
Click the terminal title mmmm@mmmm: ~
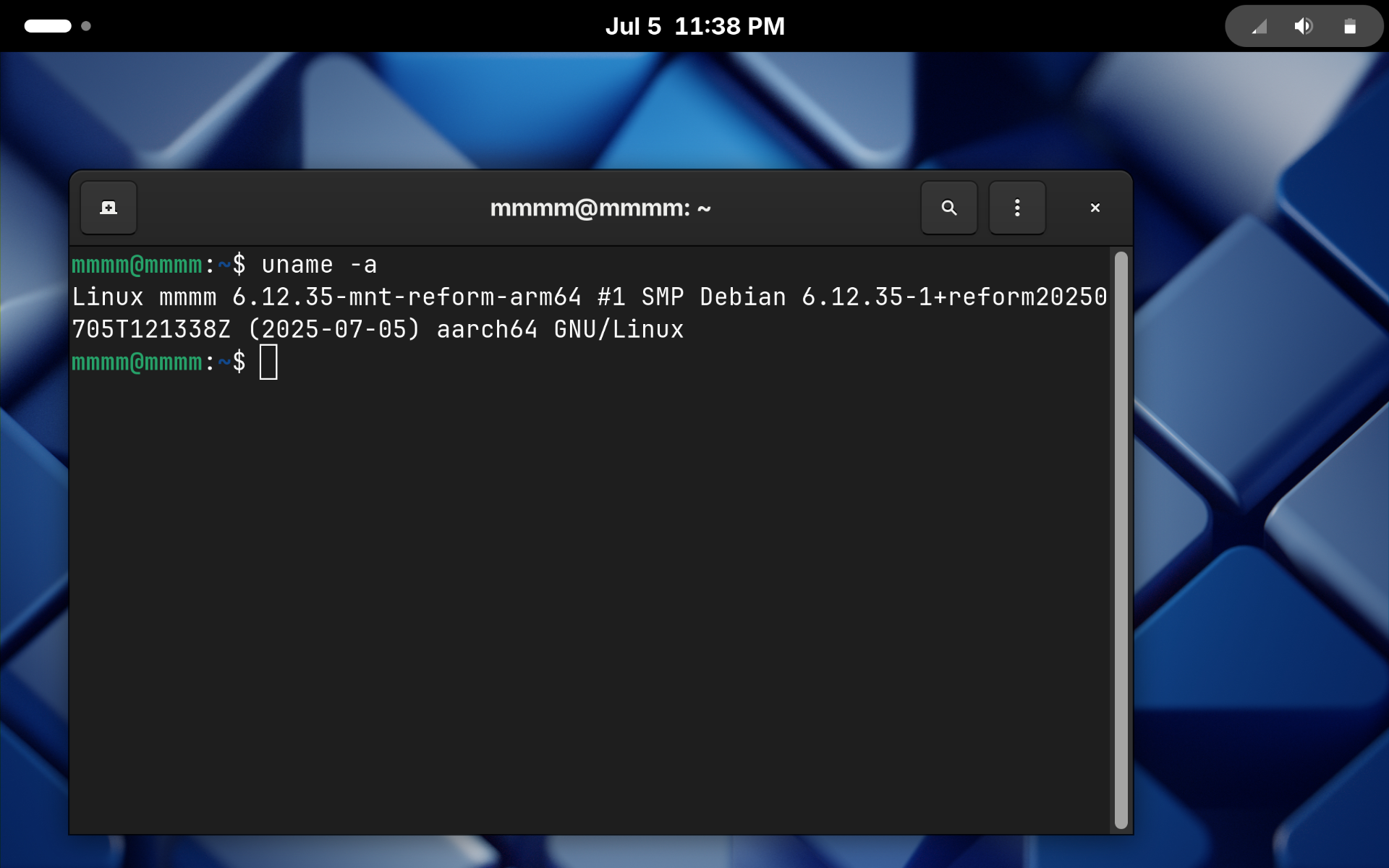[600, 208]
